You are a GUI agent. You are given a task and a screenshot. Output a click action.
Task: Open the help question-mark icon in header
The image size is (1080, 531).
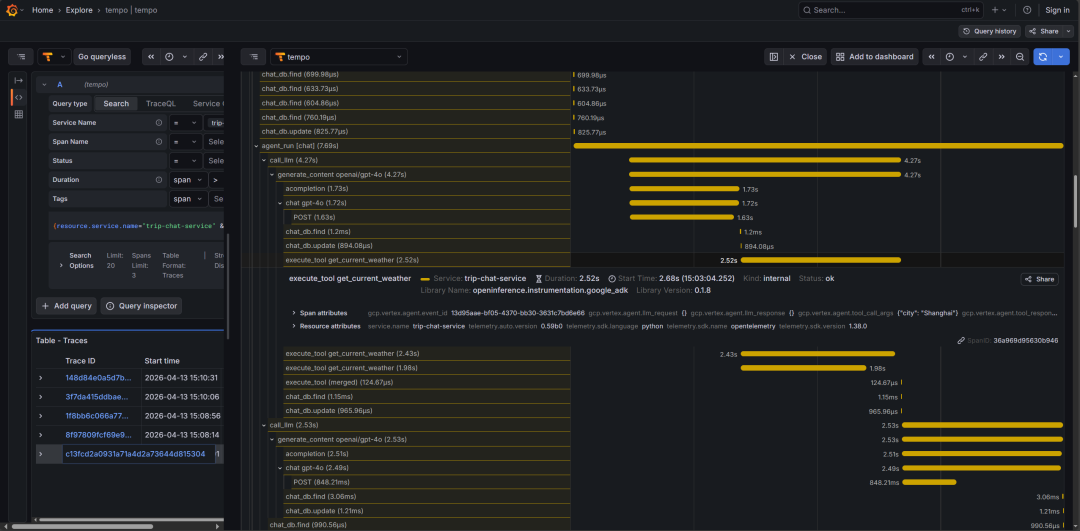pos(1027,10)
